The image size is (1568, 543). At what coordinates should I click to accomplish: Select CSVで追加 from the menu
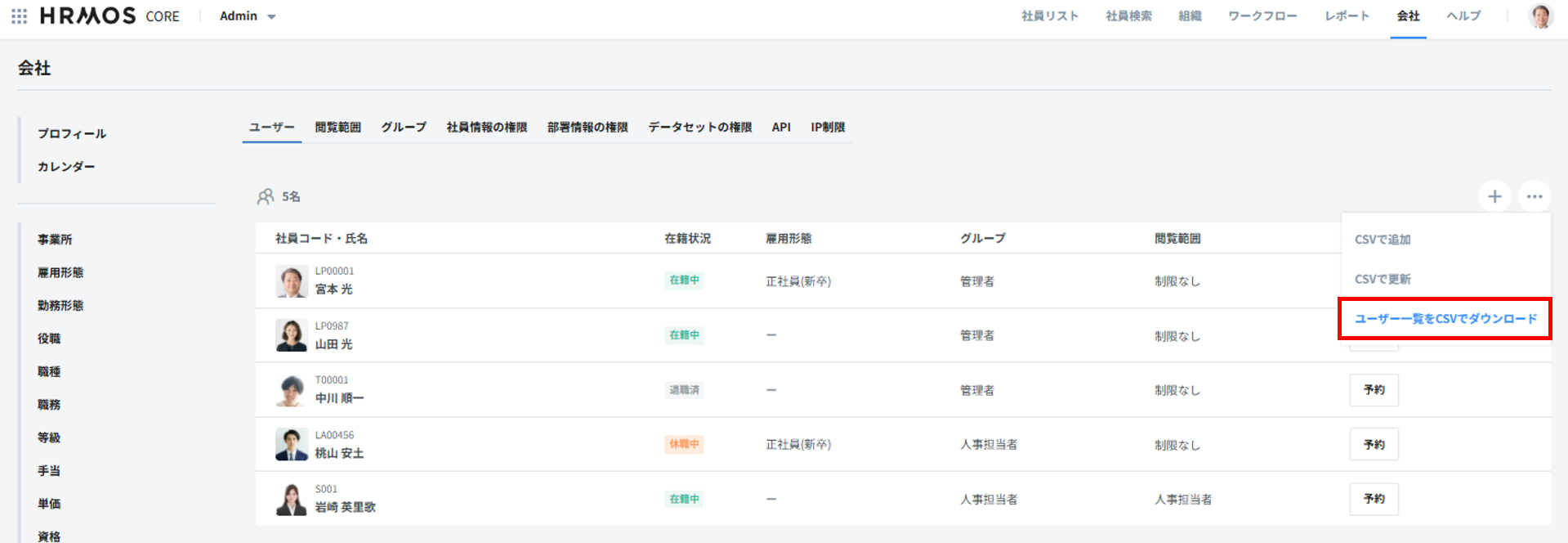pyautogui.click(x=1383, y=240)
